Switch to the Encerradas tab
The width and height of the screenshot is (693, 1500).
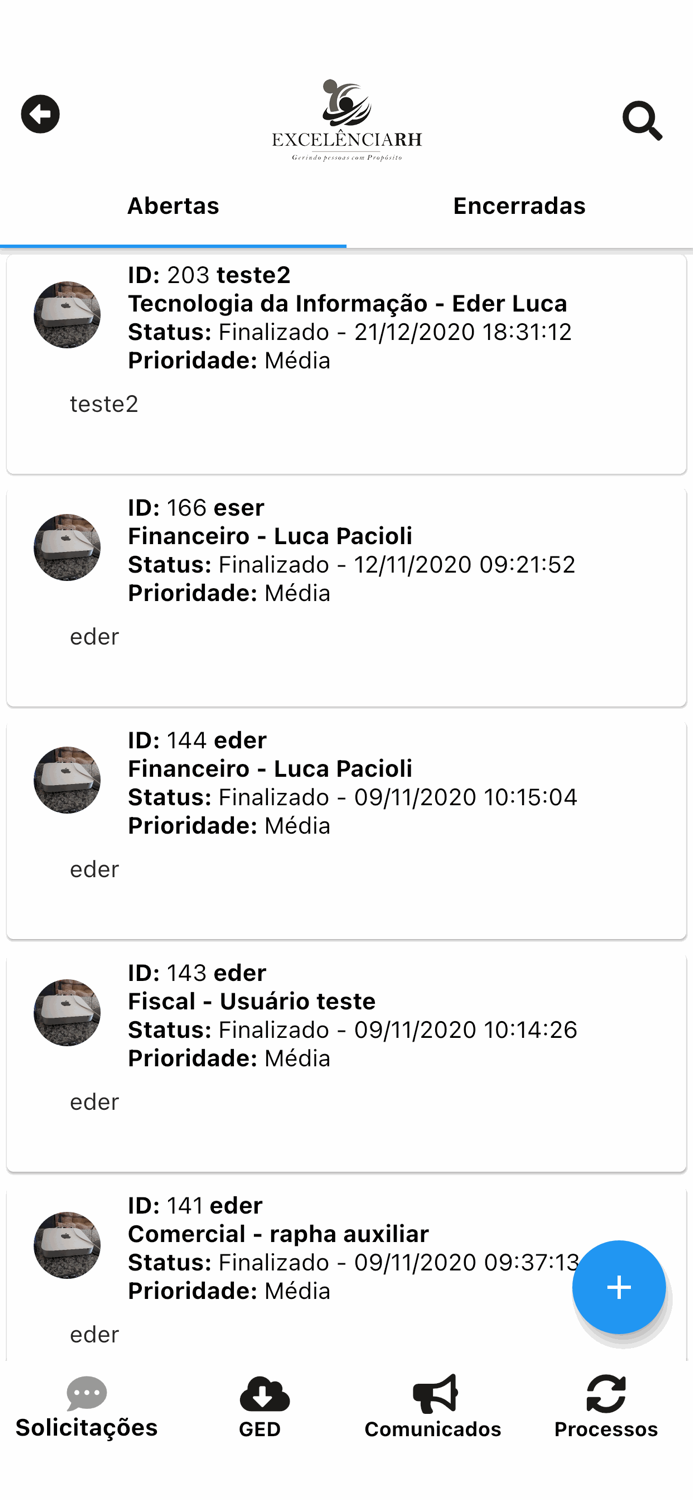point(519,206)
